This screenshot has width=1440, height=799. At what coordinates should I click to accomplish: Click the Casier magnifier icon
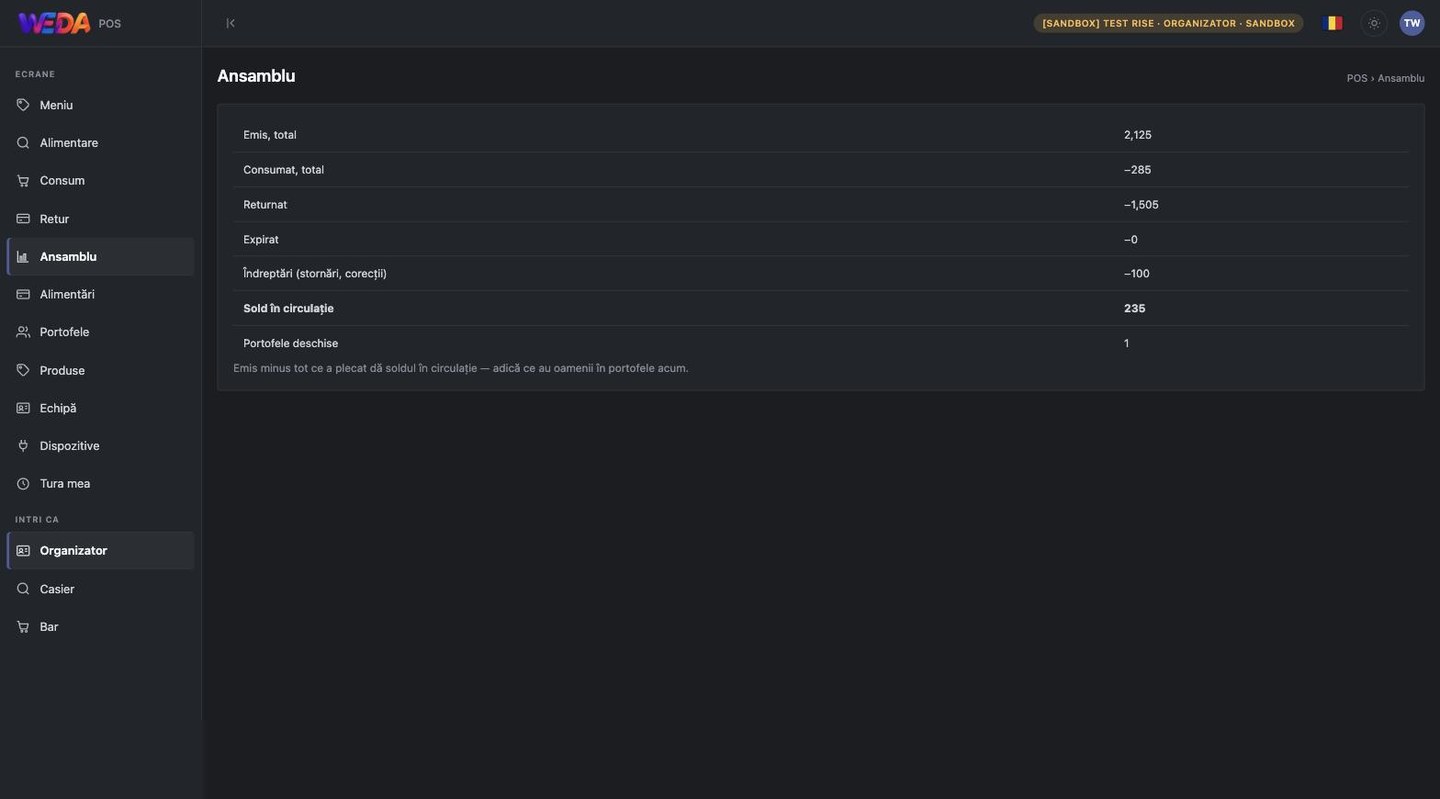23,589
